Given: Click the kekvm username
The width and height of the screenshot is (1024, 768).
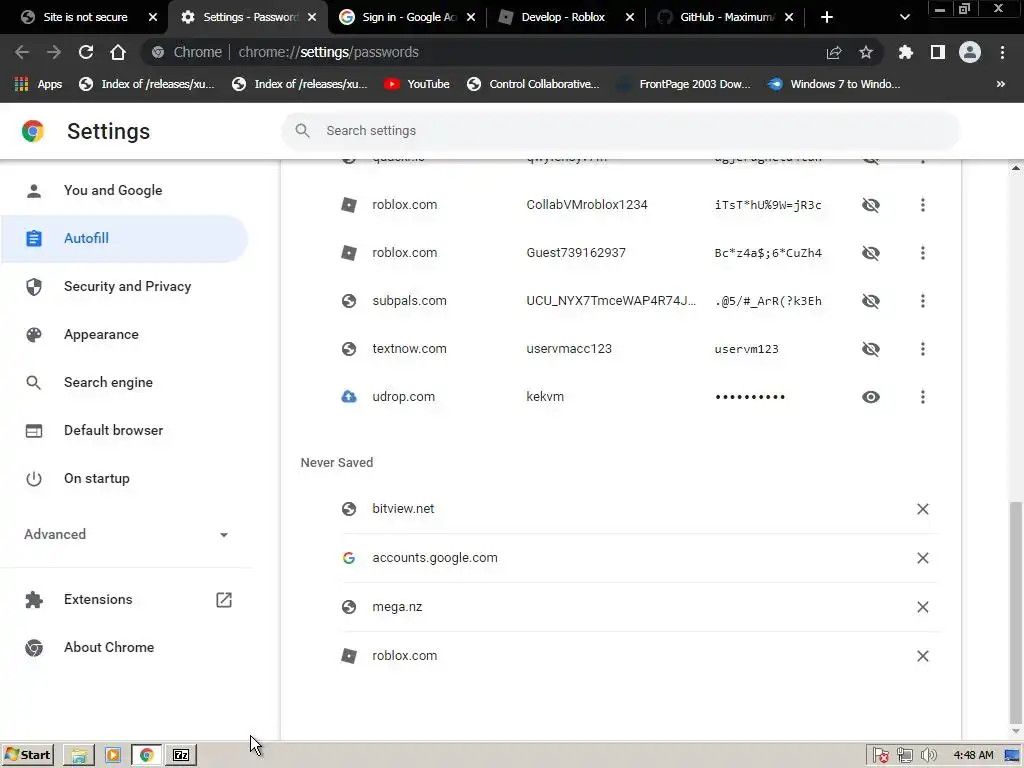Looking at the screenshot, I should [545, 397].
